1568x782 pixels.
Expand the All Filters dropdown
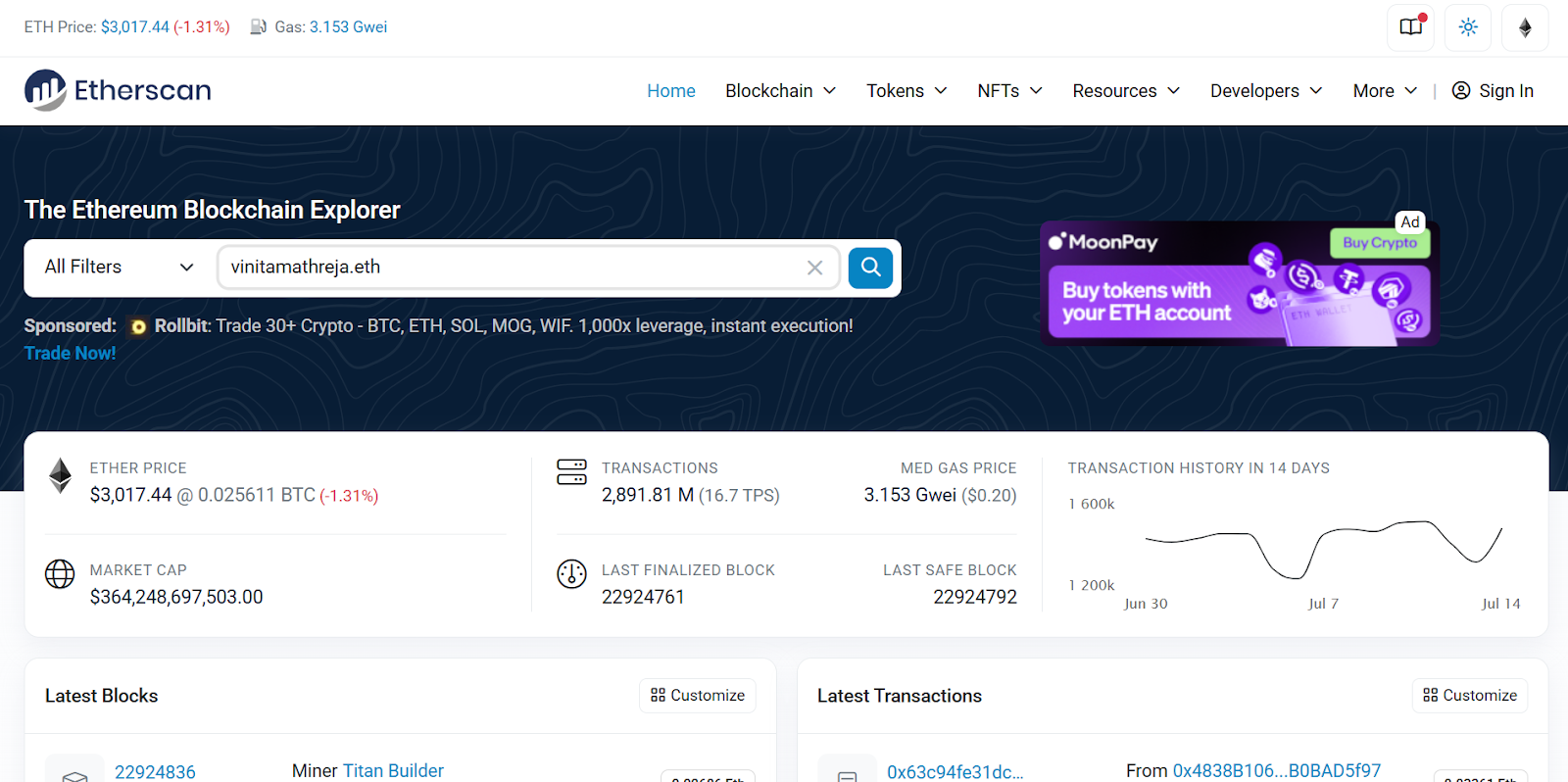(119, 268)
